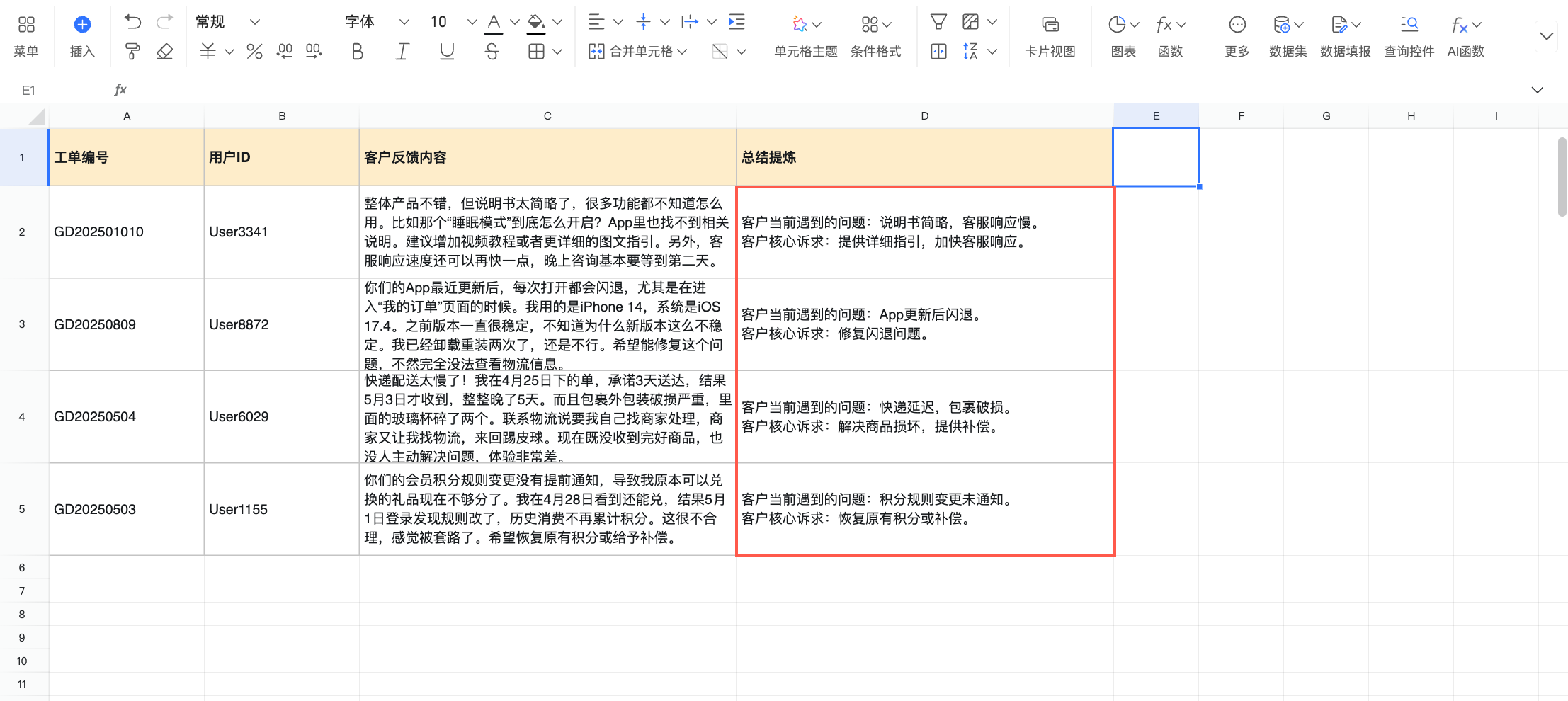The image size is (1568, 701).
Task: Select column D header
Action: click(x=925, y=116)
